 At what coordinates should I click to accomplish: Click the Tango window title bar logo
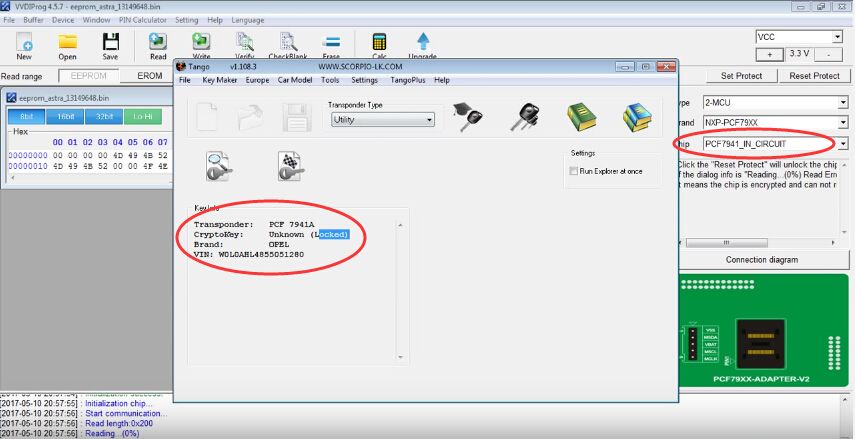tap(181, 66)
